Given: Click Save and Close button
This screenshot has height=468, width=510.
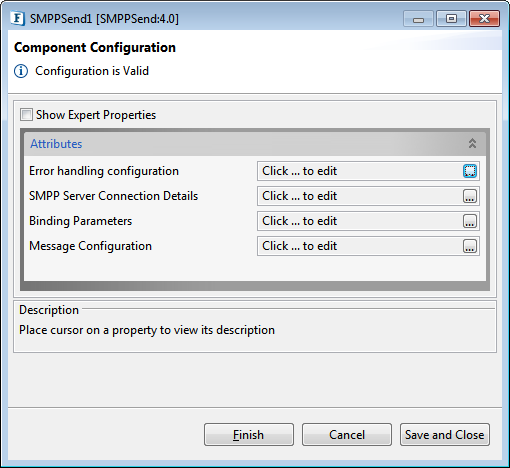Looking at the screenshot, I should pyautogui.click(x=445, y=434).
